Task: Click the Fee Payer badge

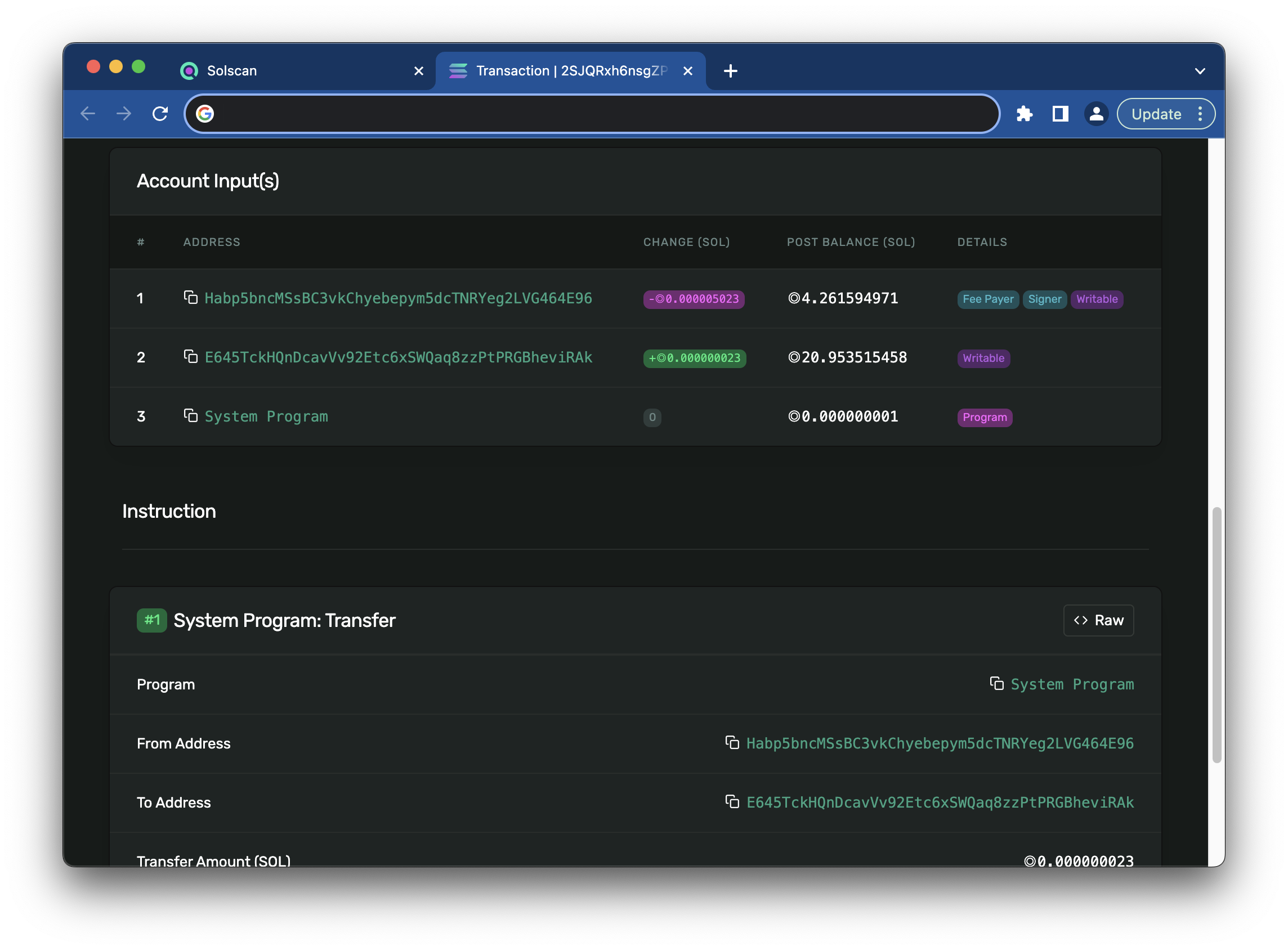Action: point(989,299)
